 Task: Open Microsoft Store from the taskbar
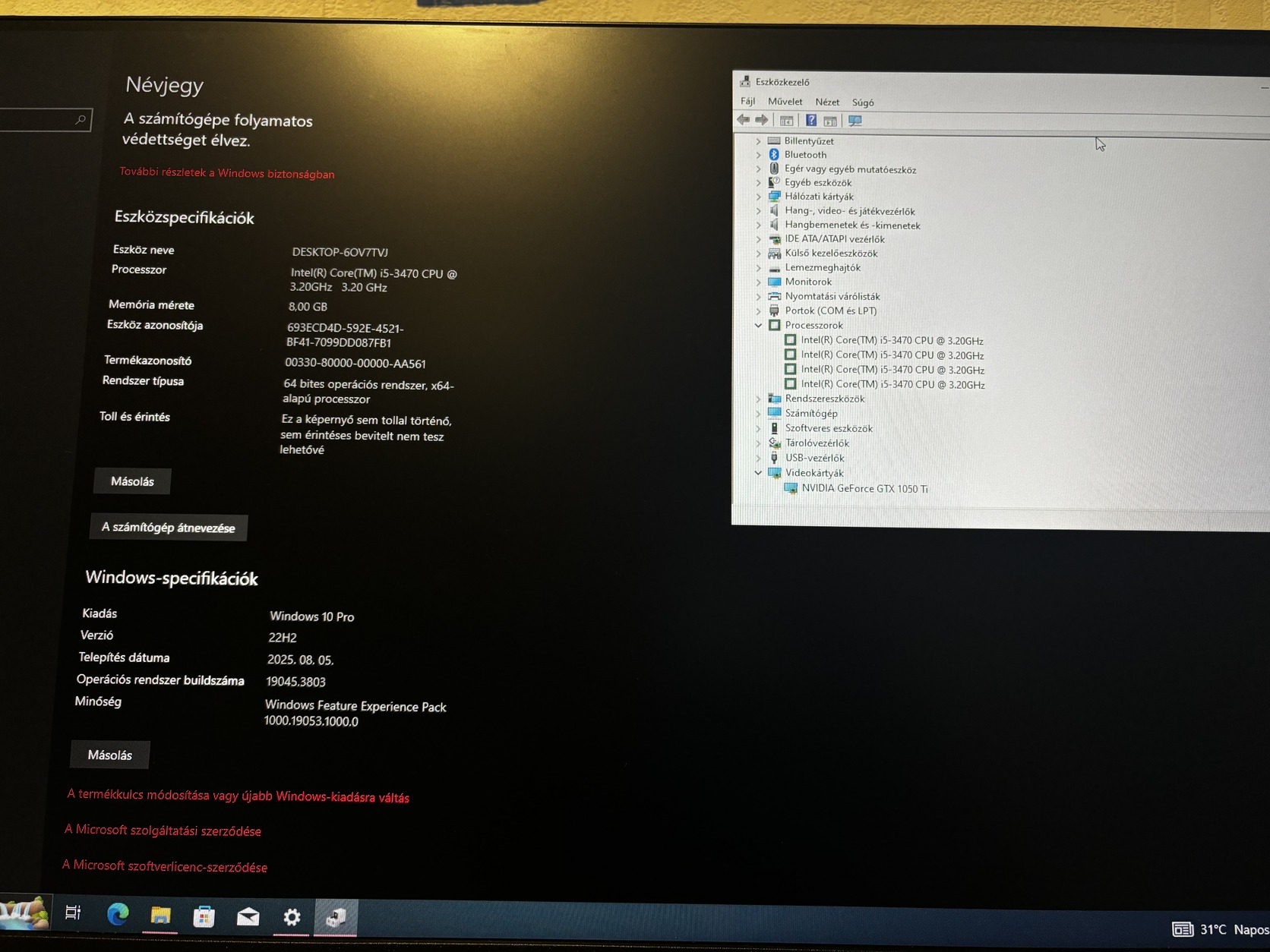coord(204,916)
